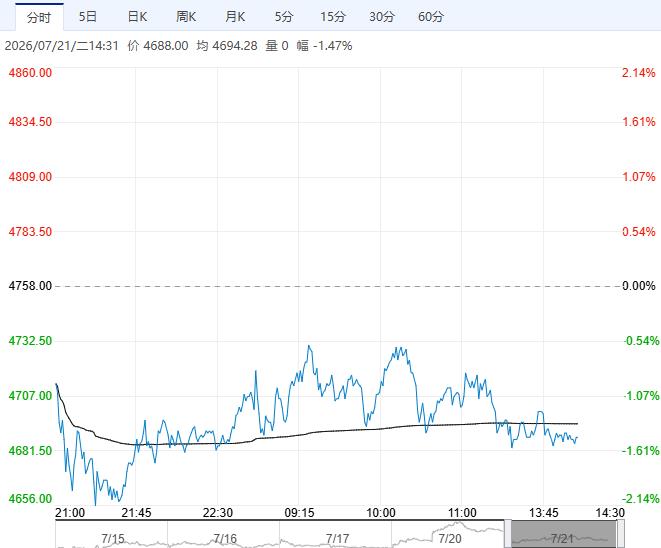661x548 pixels.
Task: Click the 21:00 time axis label
Action: [x=70, y=513]
